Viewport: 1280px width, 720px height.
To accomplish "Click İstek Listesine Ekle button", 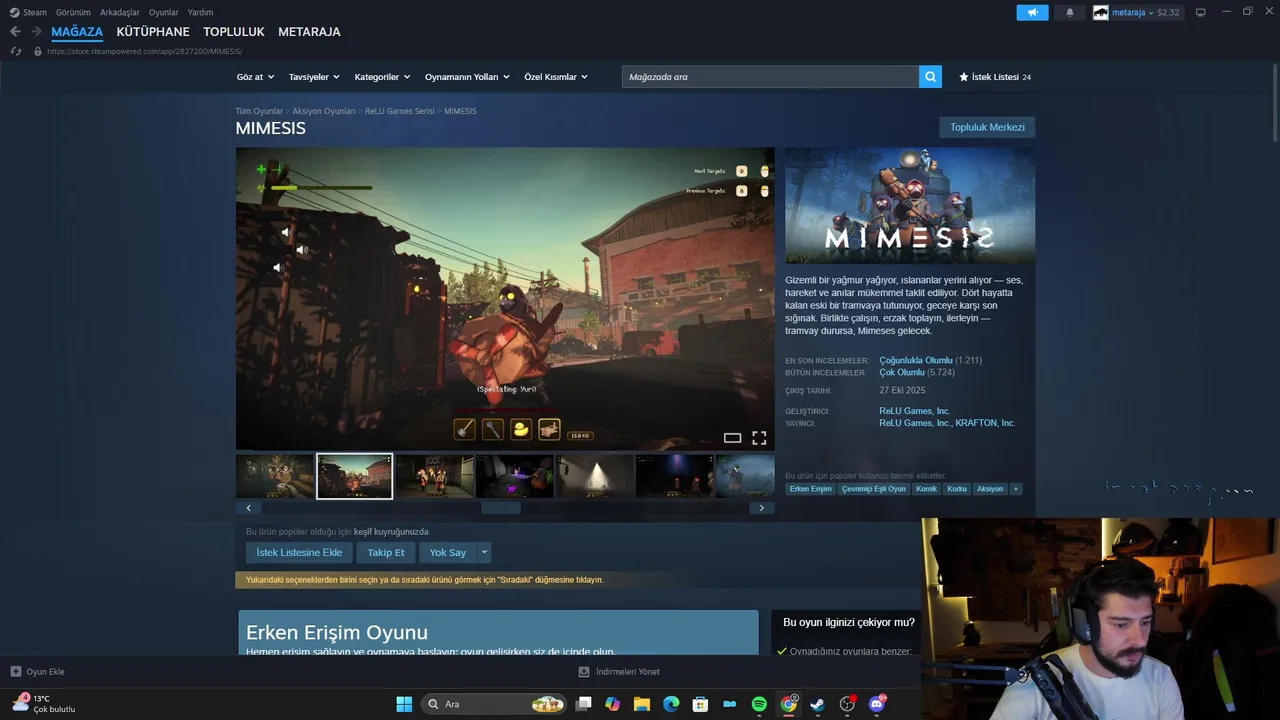I will coord(299,552).
